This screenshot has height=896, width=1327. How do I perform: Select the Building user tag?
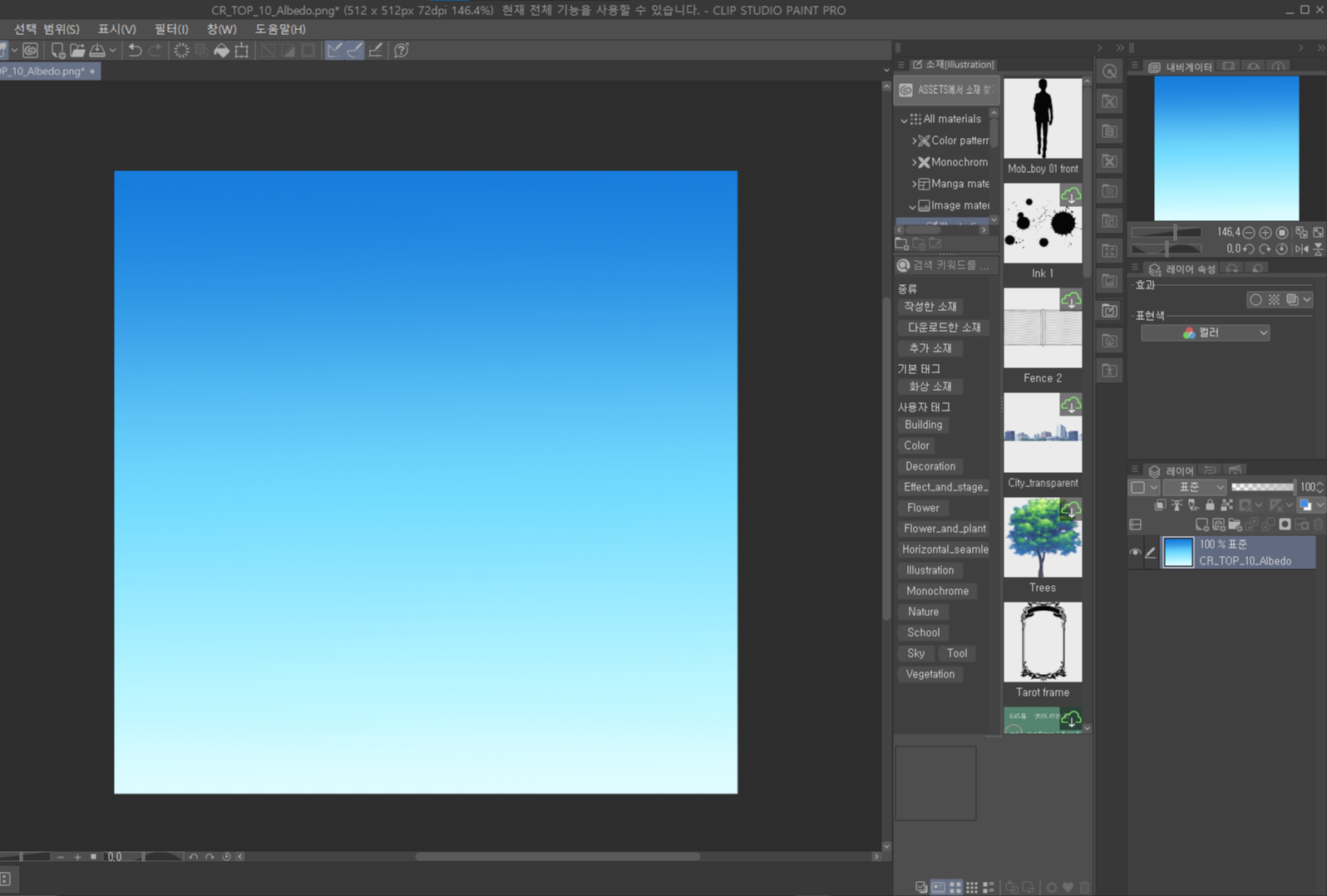923,425
